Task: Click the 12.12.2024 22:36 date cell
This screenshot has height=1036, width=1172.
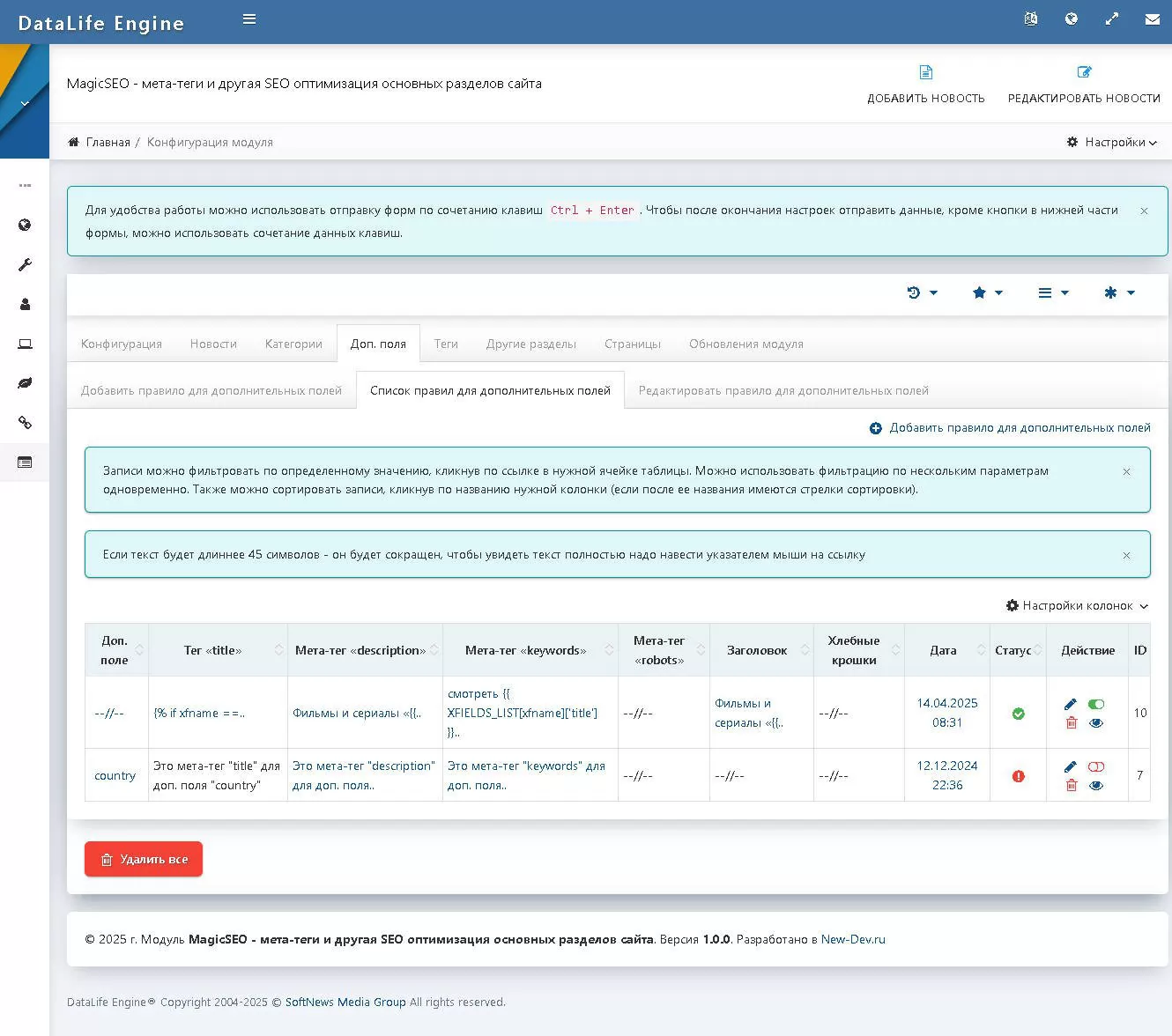Action: pyautogui.click(x=947, y=775)
